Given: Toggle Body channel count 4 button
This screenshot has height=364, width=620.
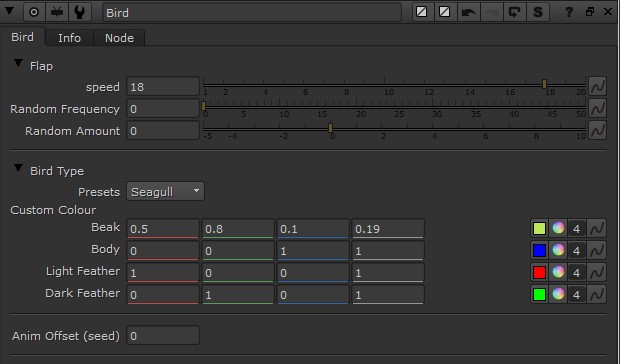Looking at the screenshot, I should tap(577, 251).
